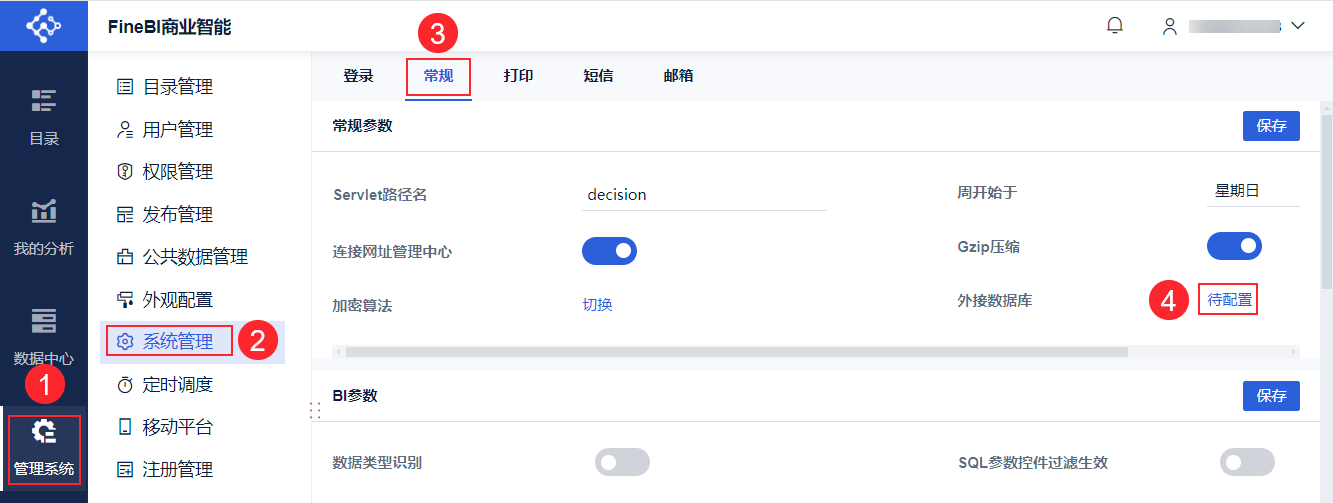Click the Servlet路径名 input field
The width and height of the screenshot is (1333, 503).
(704, 195)
